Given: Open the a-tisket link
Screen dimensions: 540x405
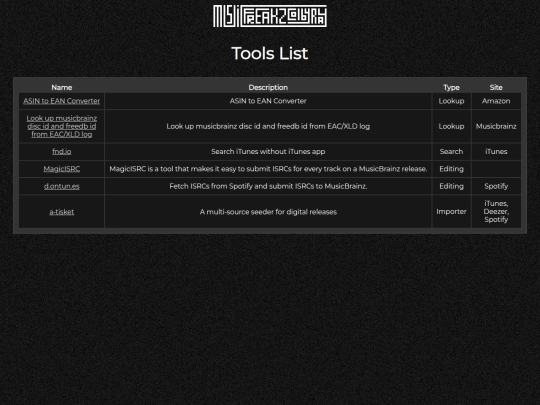Looking at the screenshot, I should click(62, 212).
